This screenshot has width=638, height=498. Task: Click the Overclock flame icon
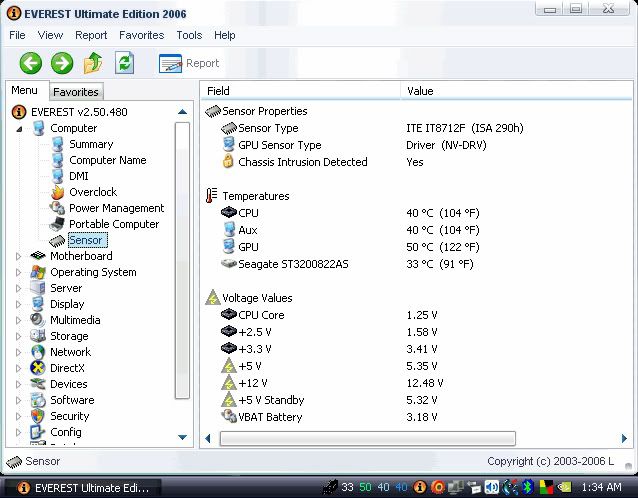58,192
